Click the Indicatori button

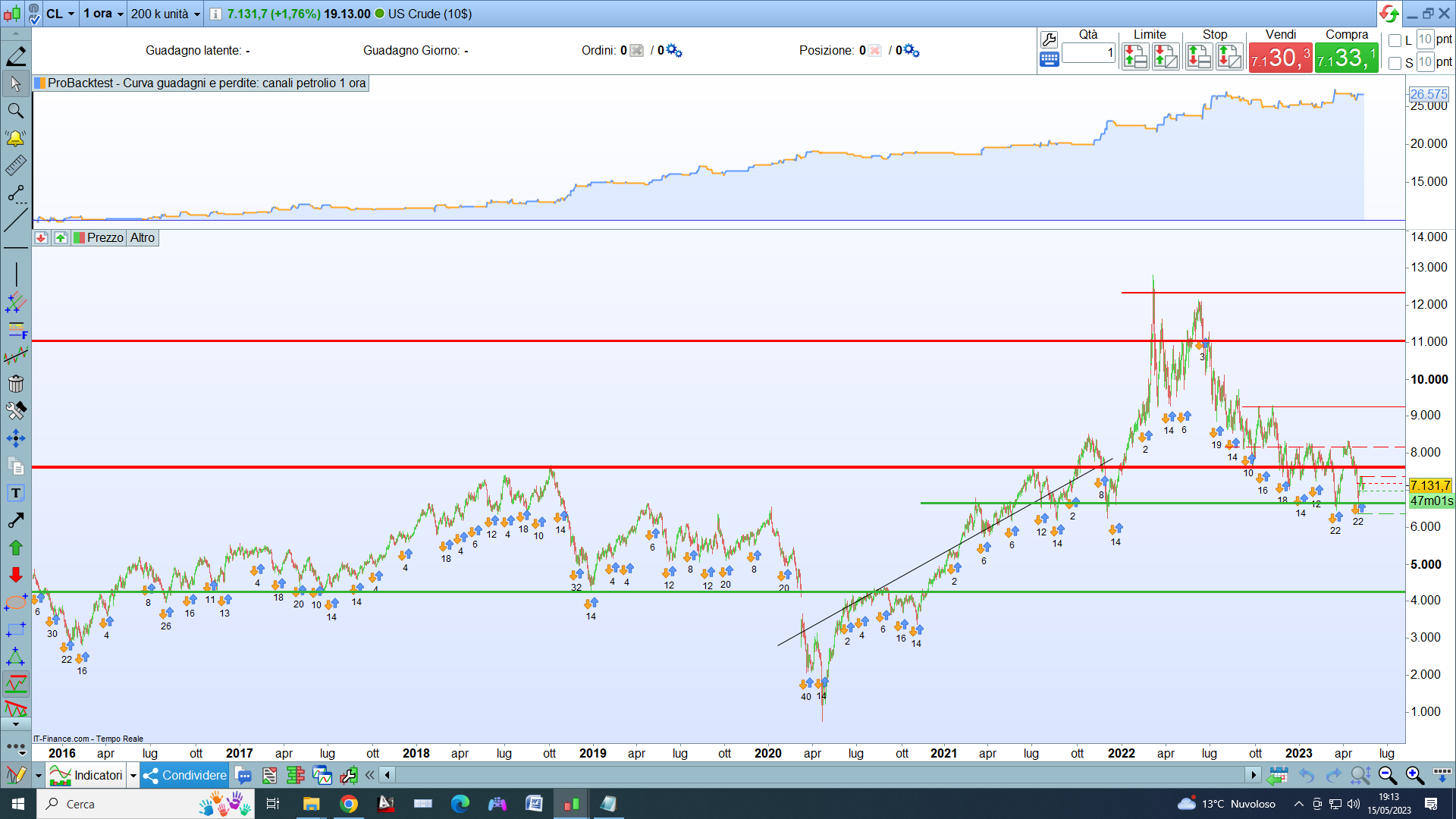(x=86, y=775)
